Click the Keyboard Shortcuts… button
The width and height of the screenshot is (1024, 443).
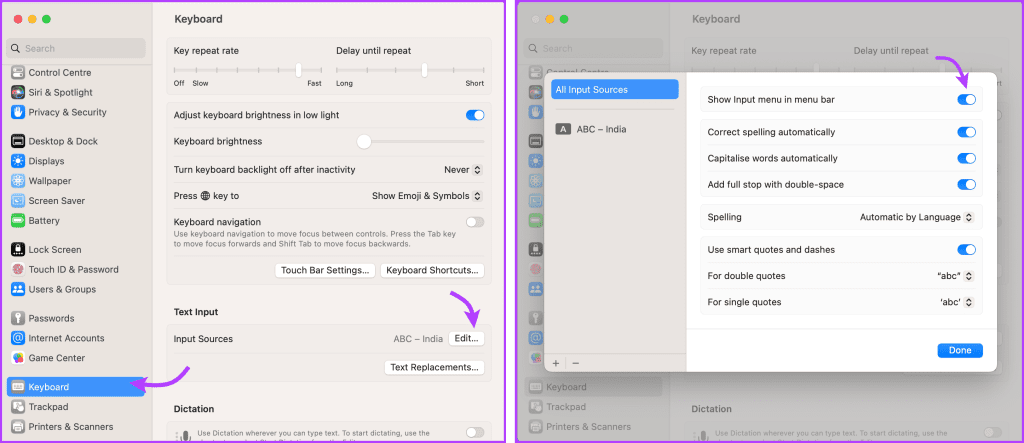click(x=432, y=270)
